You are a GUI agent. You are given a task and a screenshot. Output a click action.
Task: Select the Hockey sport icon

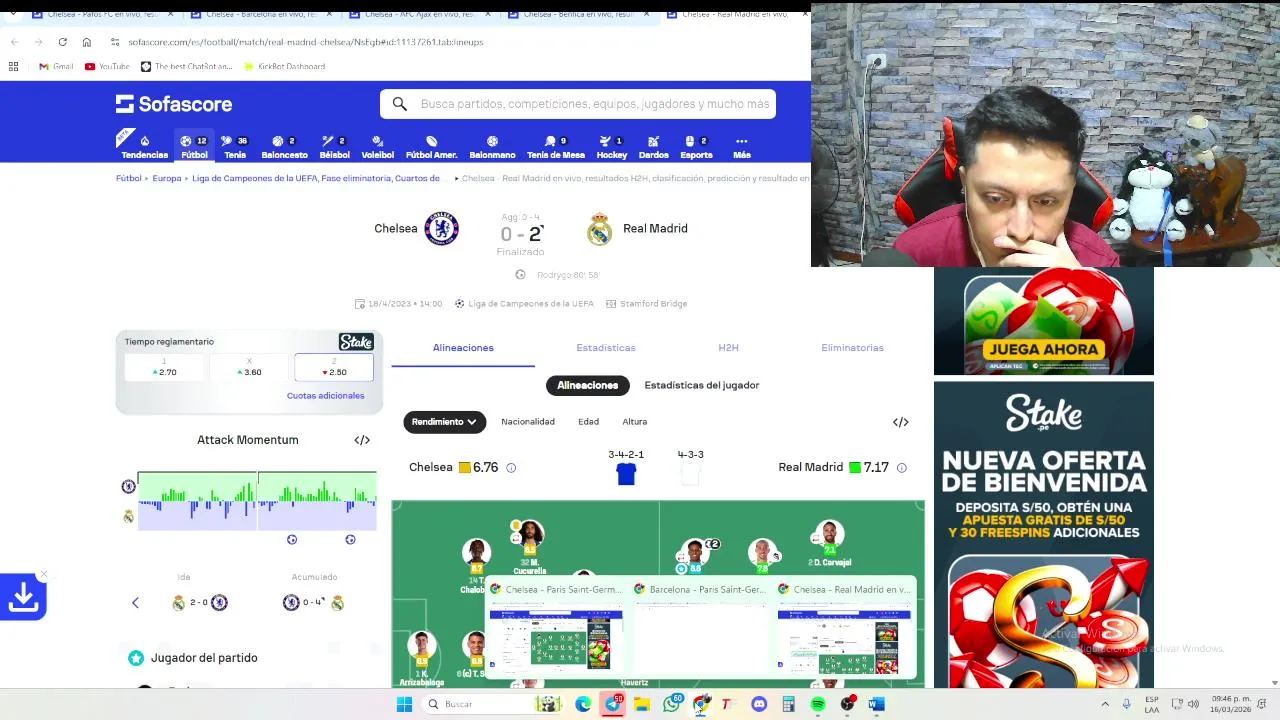click(611, 147)
